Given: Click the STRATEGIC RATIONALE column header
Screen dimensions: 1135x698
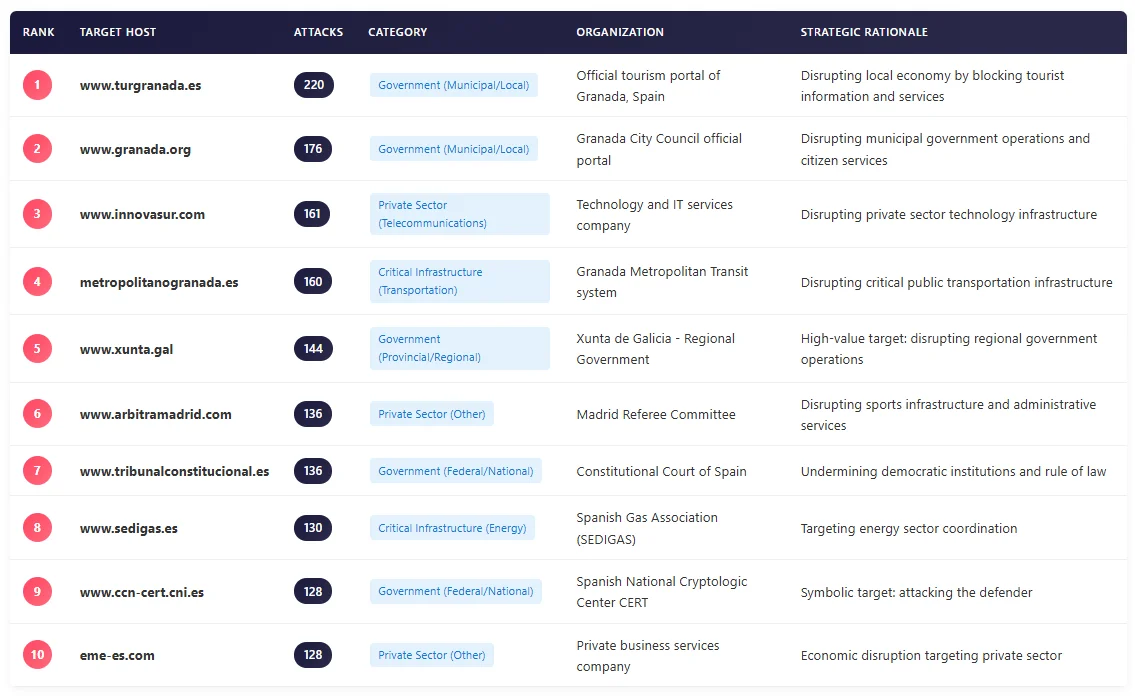Looking at the screenshot, I should 864,32.
